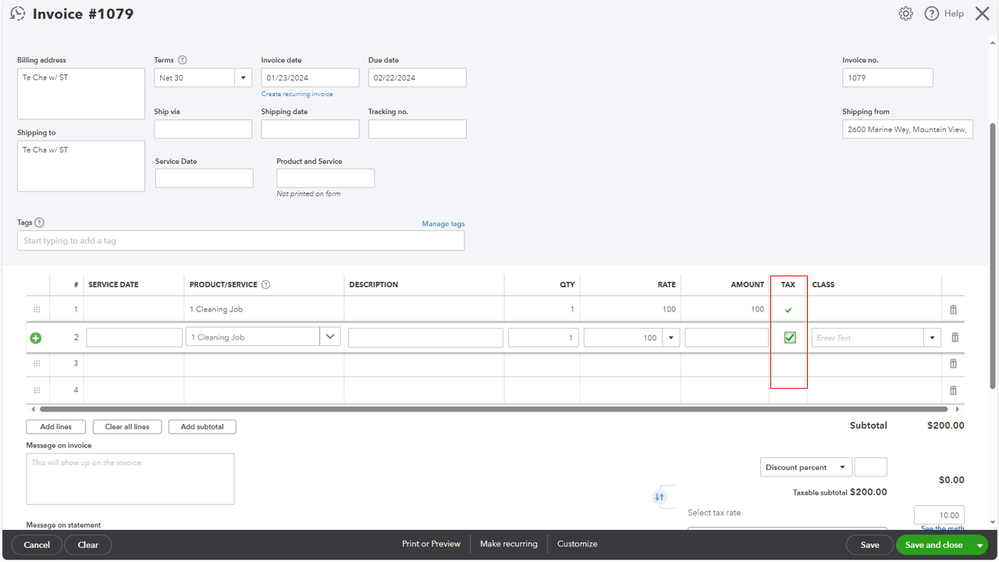
Task: Click the description field on row 2
Action: click(x=426, y=338)
